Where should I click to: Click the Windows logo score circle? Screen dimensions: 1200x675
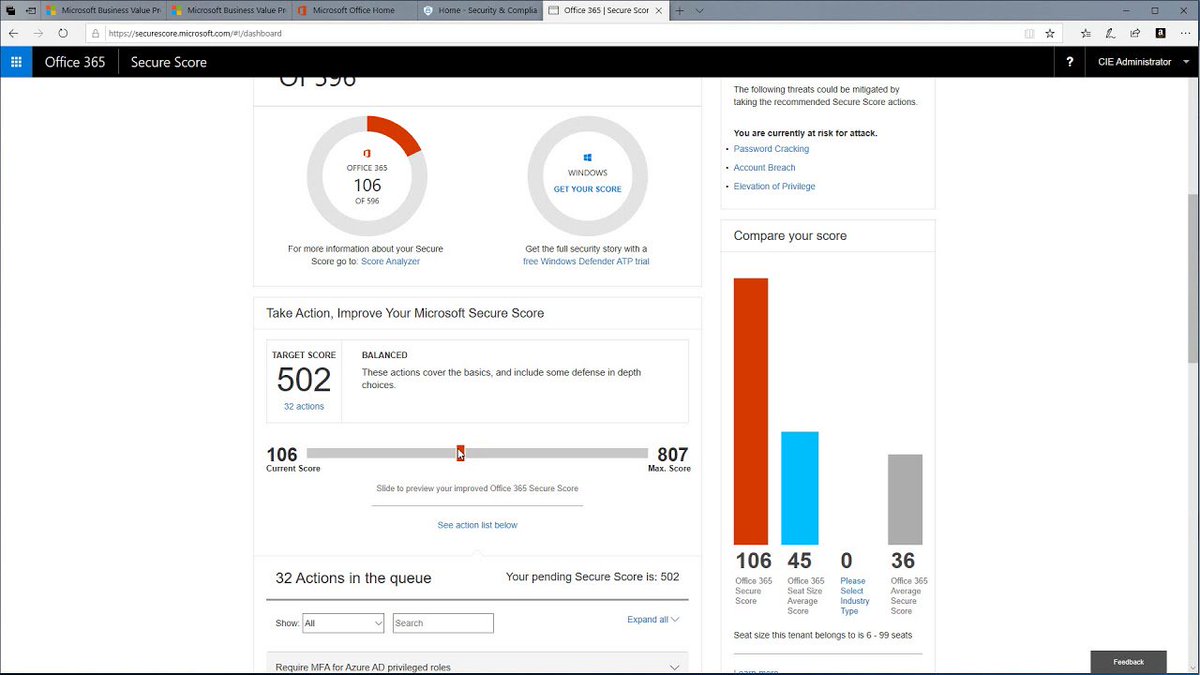pos(588,176)
